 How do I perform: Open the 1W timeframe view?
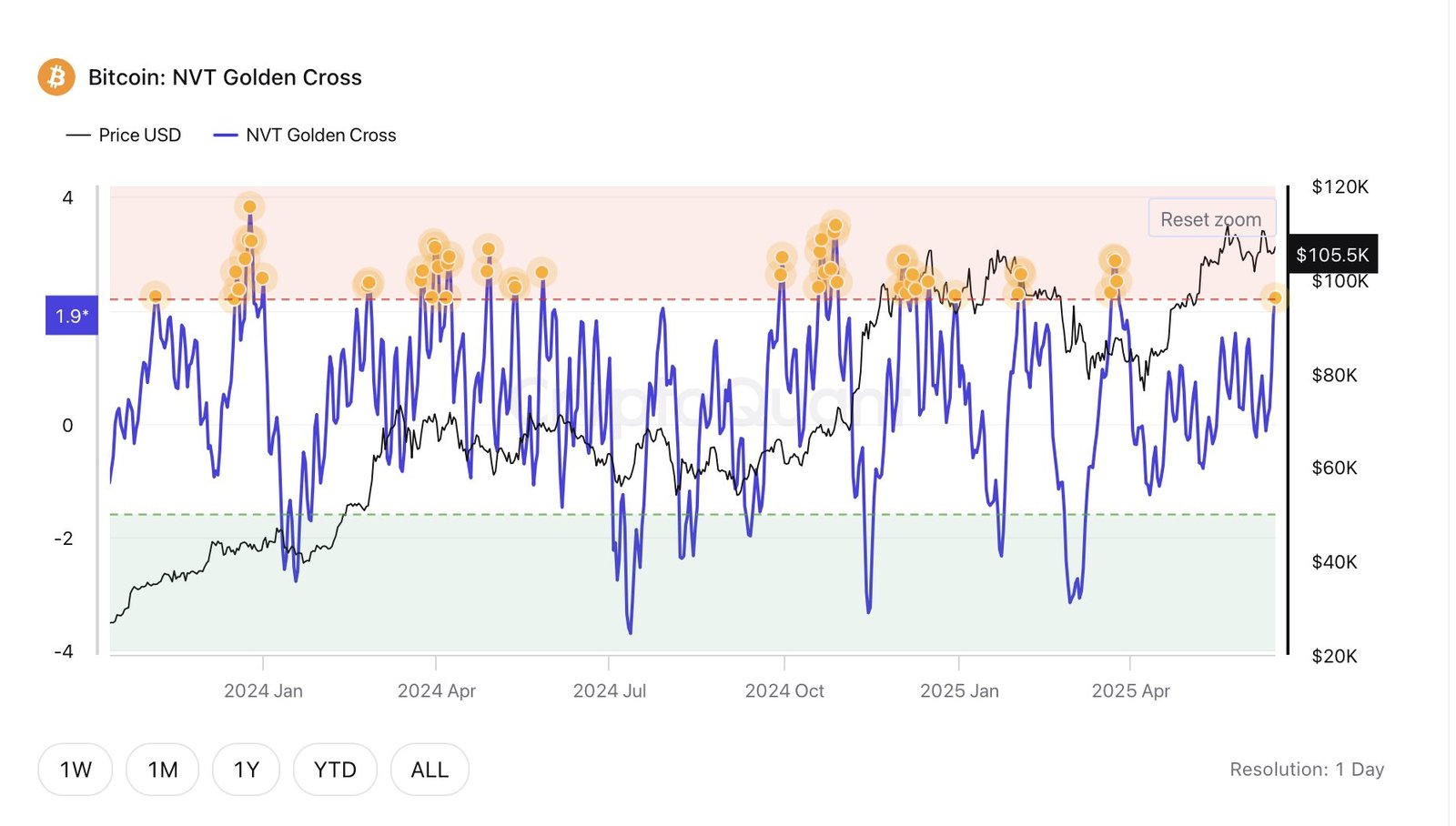tap(75, 769)
